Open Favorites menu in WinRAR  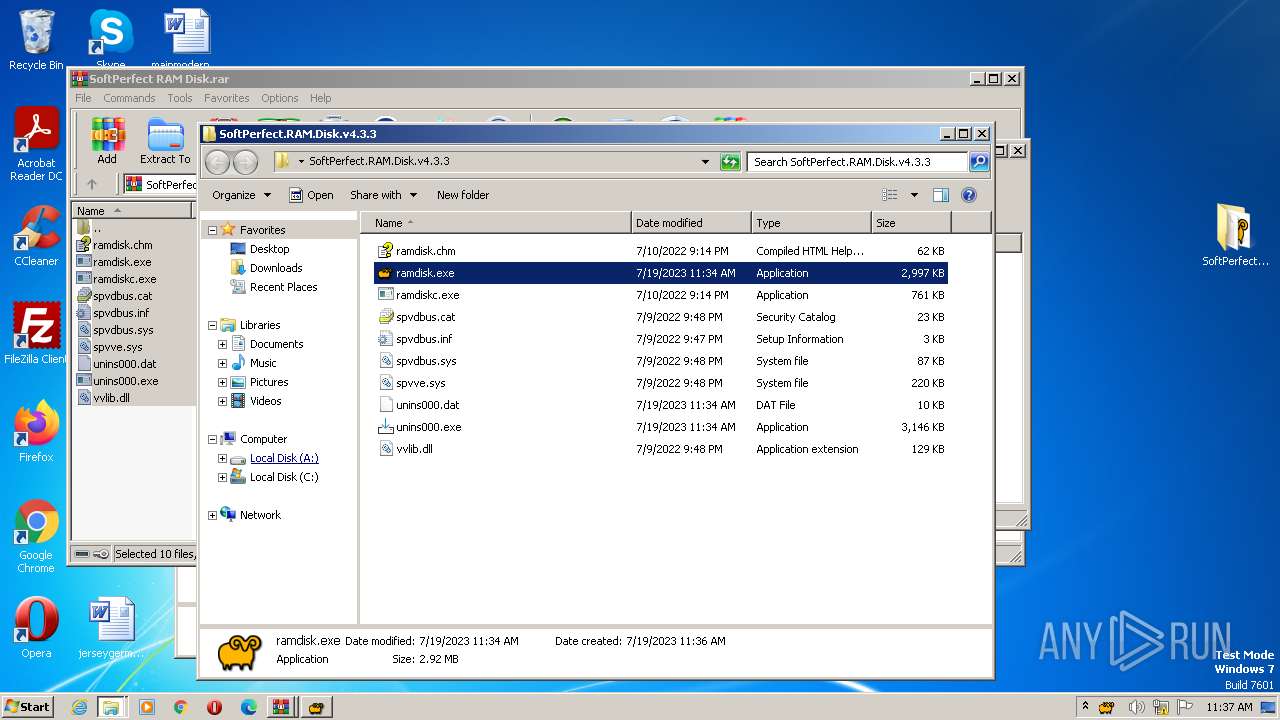pyautogui.click(x=227, y=98)
